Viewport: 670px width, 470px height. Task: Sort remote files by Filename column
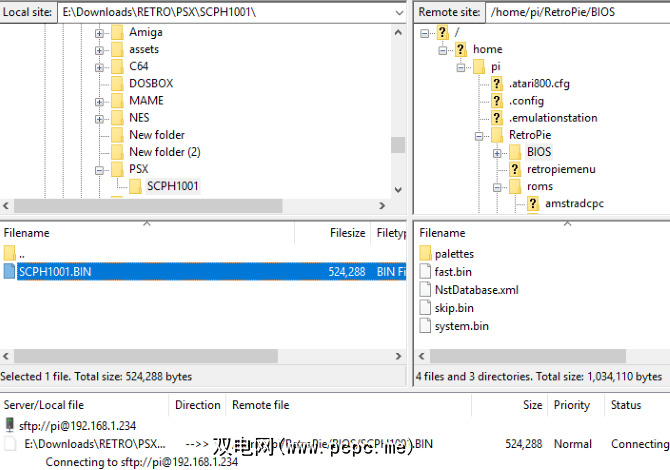[x=543, y=233]
